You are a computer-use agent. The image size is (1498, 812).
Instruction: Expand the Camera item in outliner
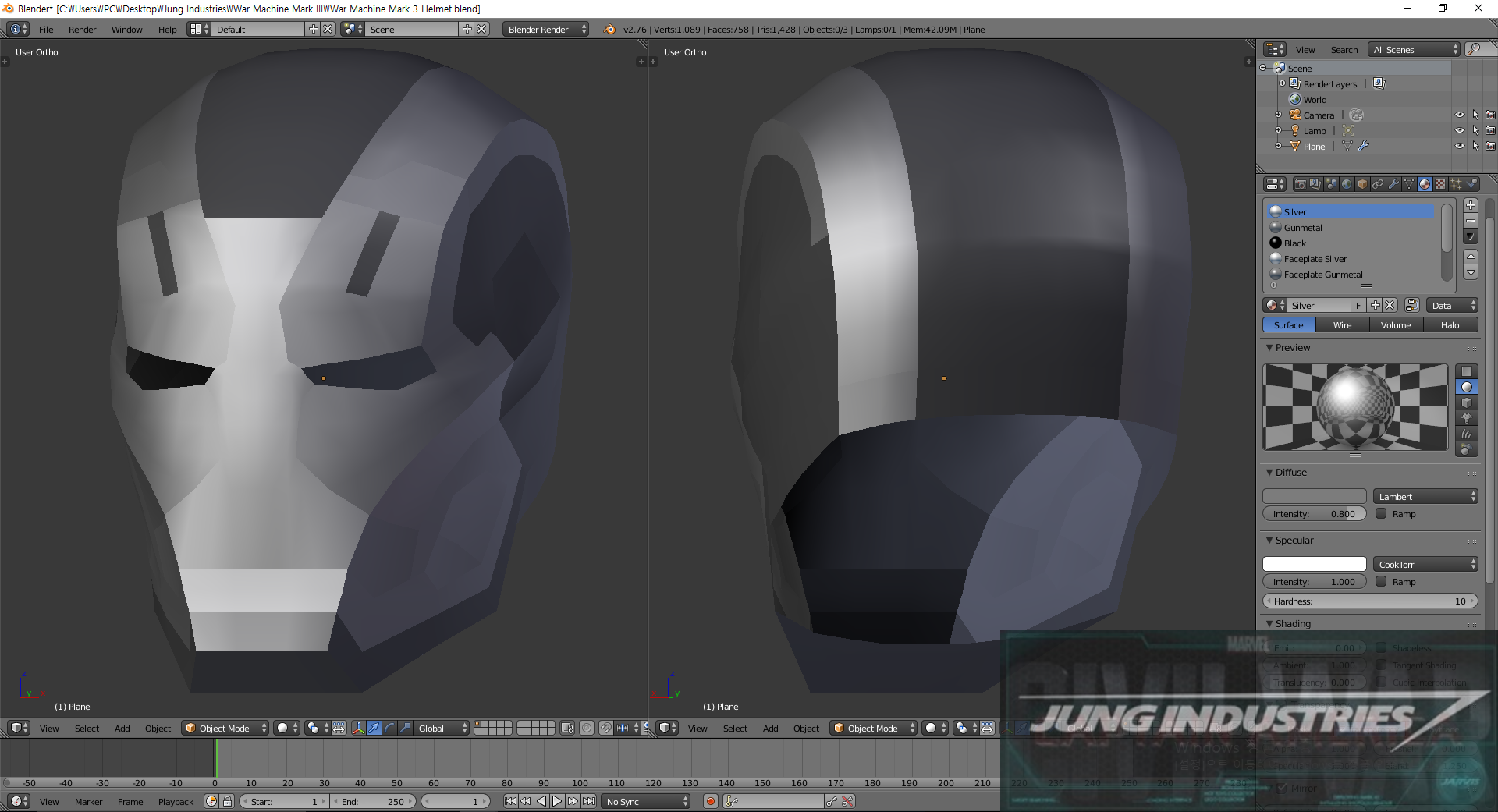tap(1278, 115)
